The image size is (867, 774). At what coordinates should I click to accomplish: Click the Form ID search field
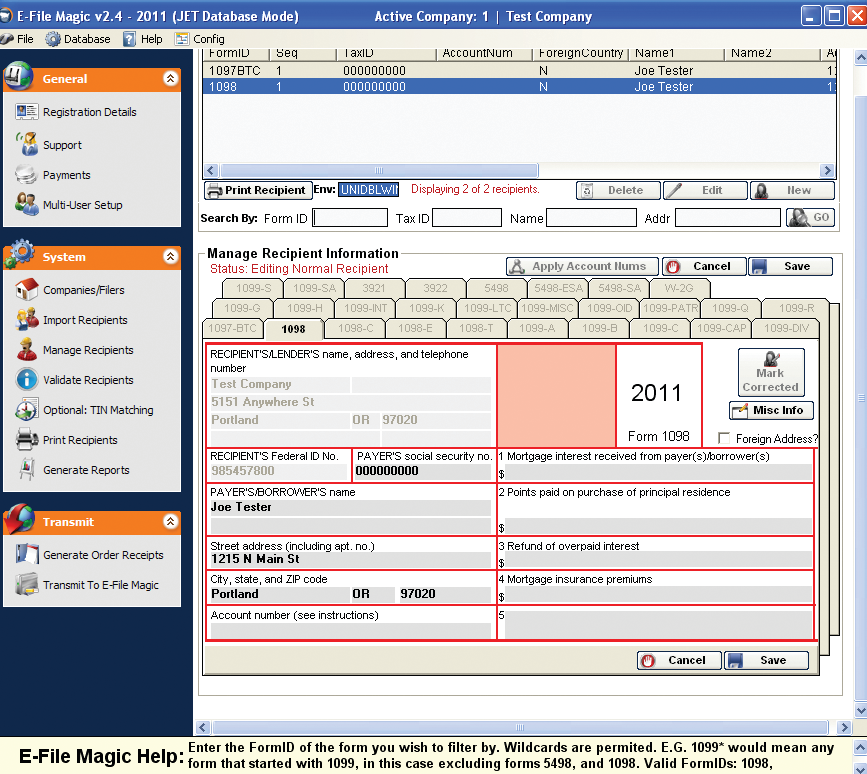(x=350, y=218)
